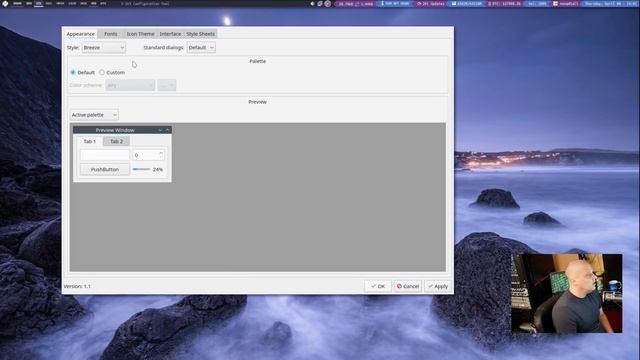Click the clipboard tray icon in top panel
The image size is (640, 360).
point(320,4)
